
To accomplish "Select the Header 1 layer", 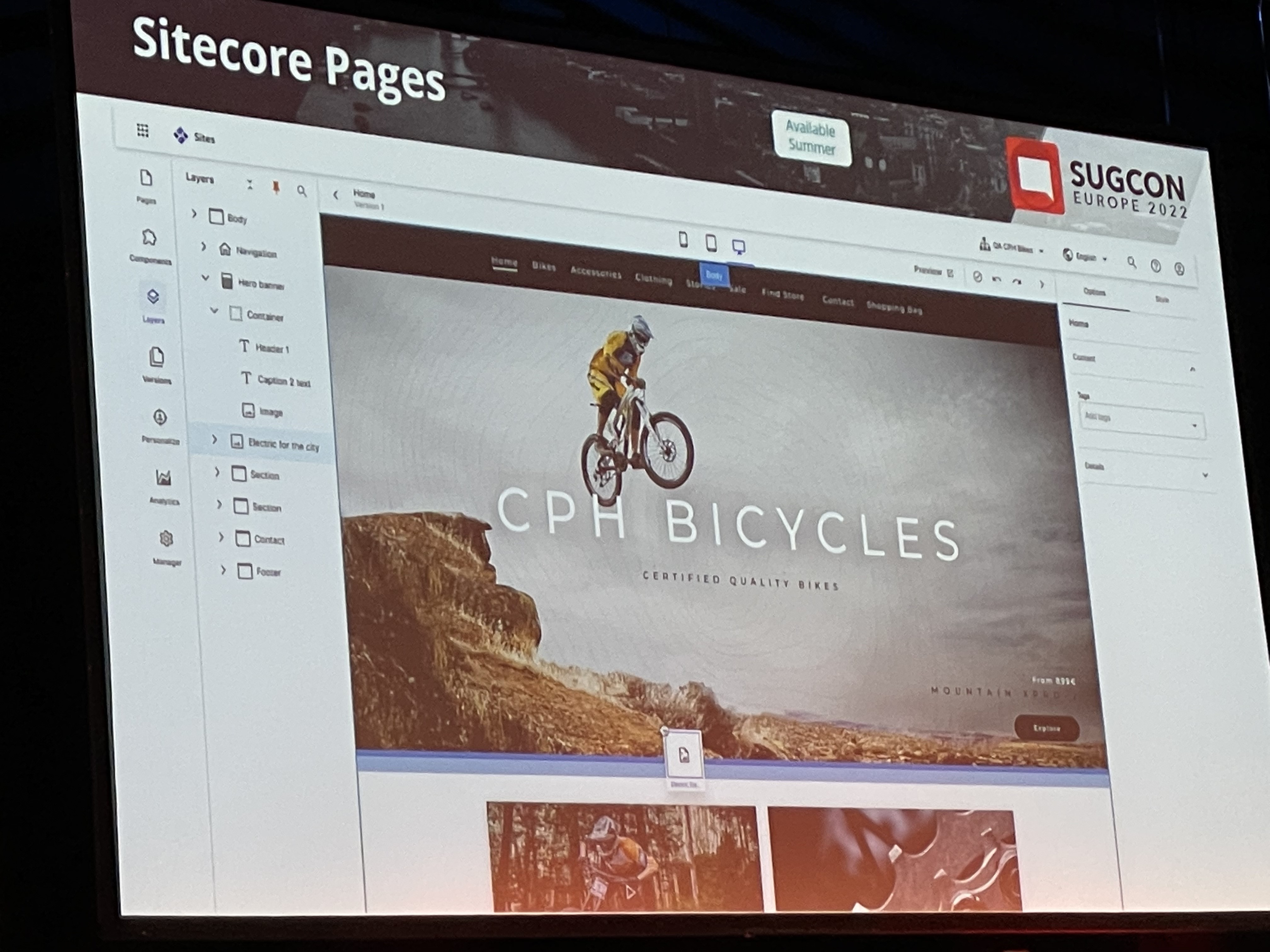I will (x=264, y=347).
